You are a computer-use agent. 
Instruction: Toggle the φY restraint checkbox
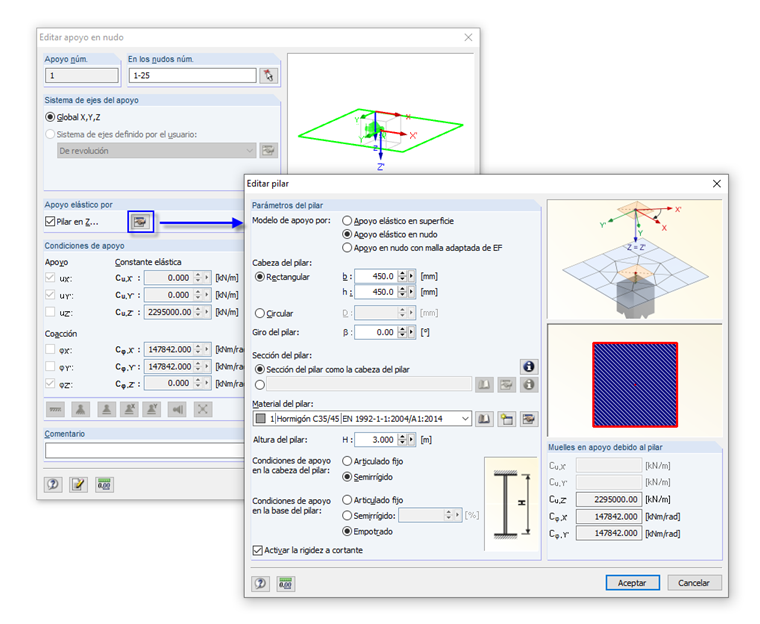coord(50,366)
